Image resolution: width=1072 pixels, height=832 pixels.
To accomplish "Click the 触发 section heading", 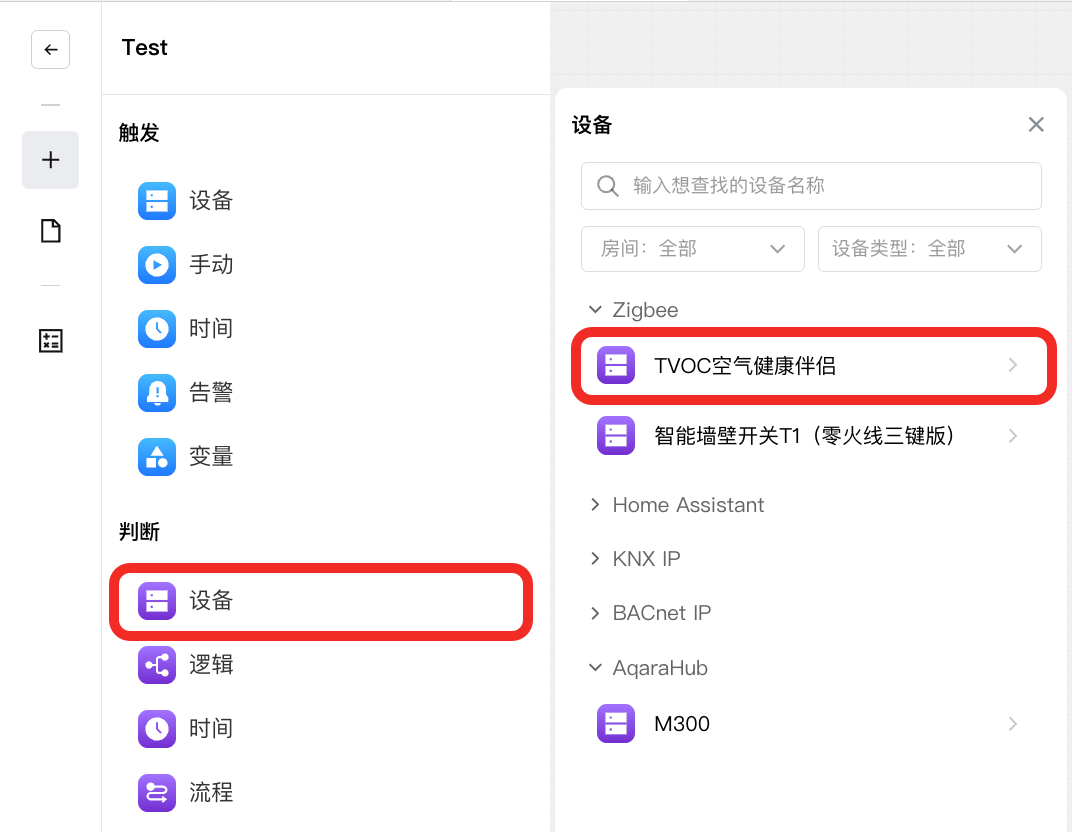I will pyautogui.click(x=139, y=133).
